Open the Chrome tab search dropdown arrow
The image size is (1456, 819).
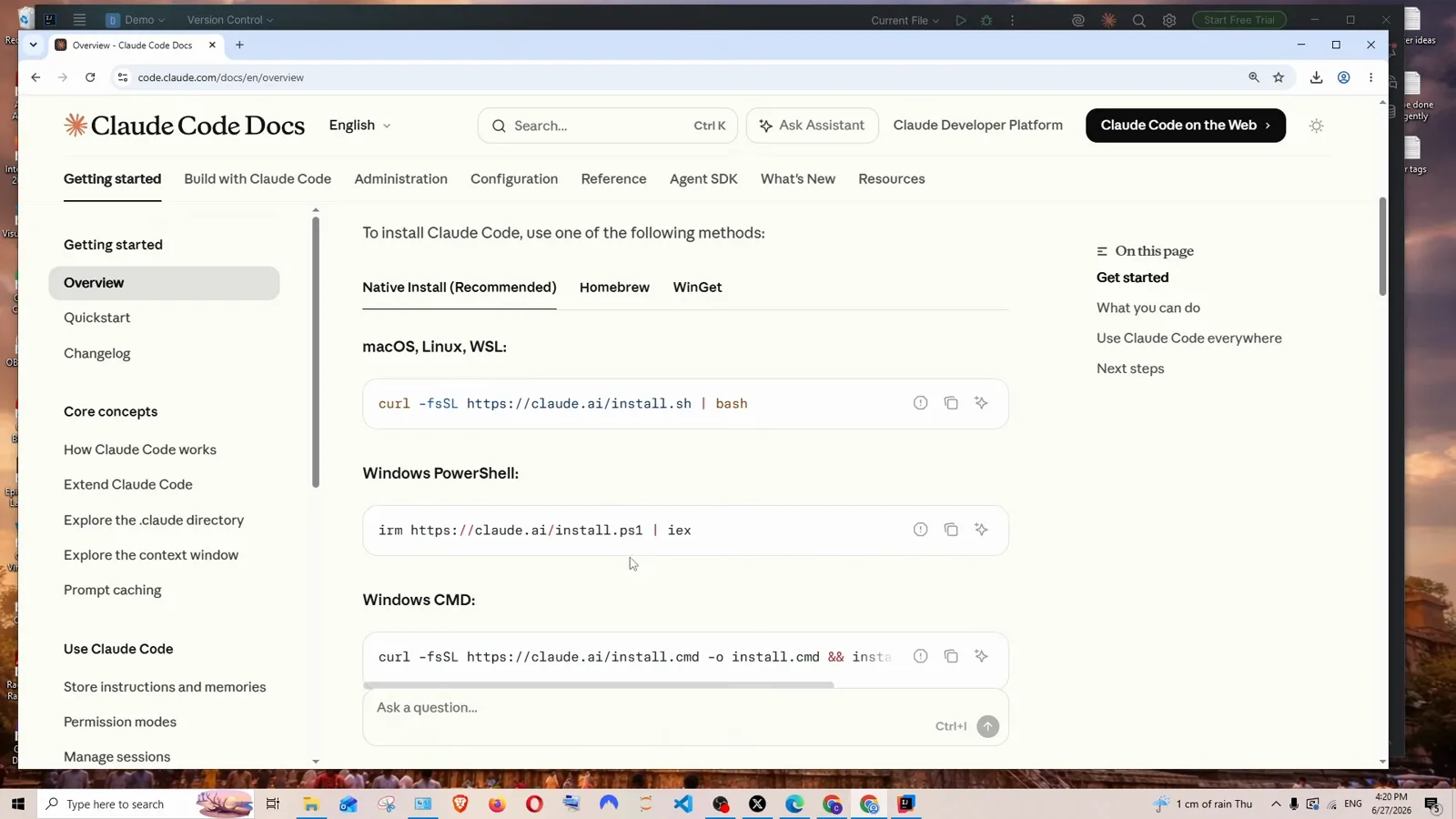coord(34,45)
